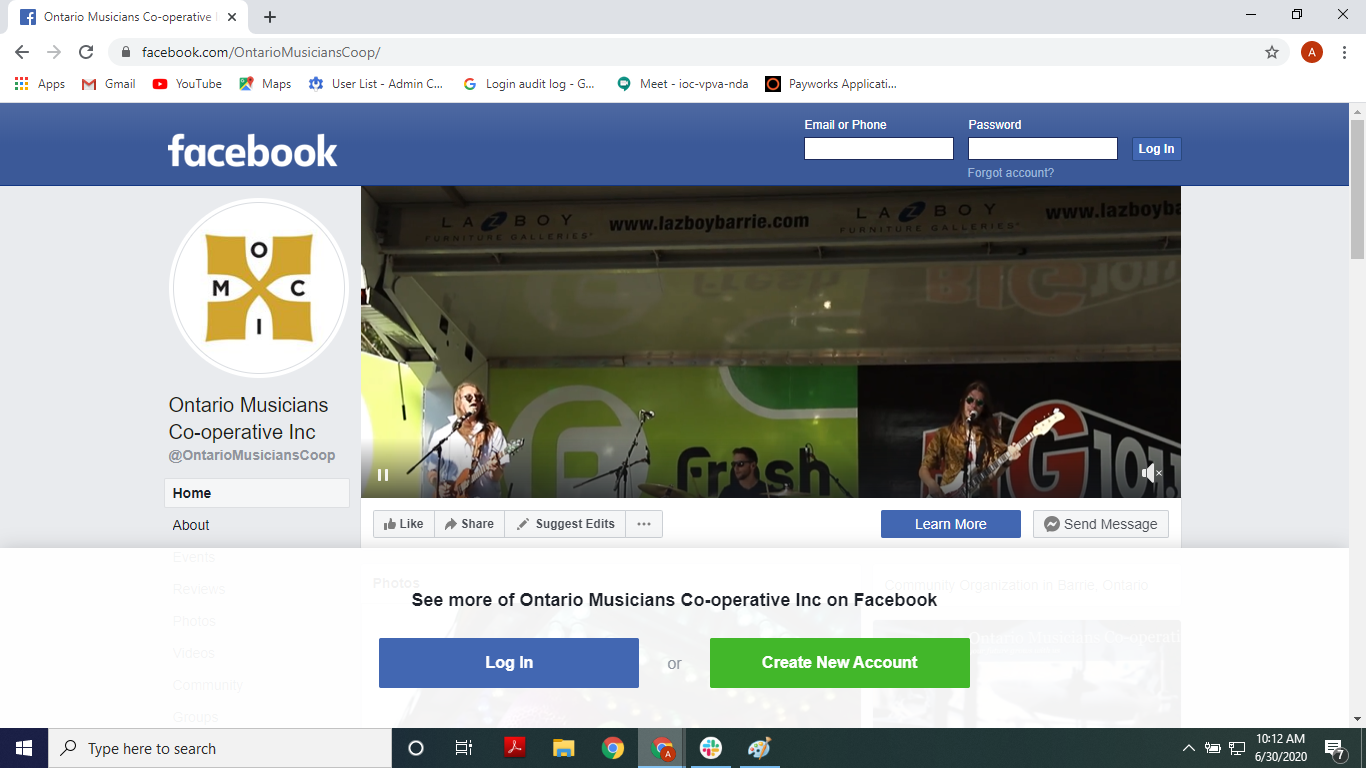
Task: Send Message to the page
Action: pos(1101,524)
